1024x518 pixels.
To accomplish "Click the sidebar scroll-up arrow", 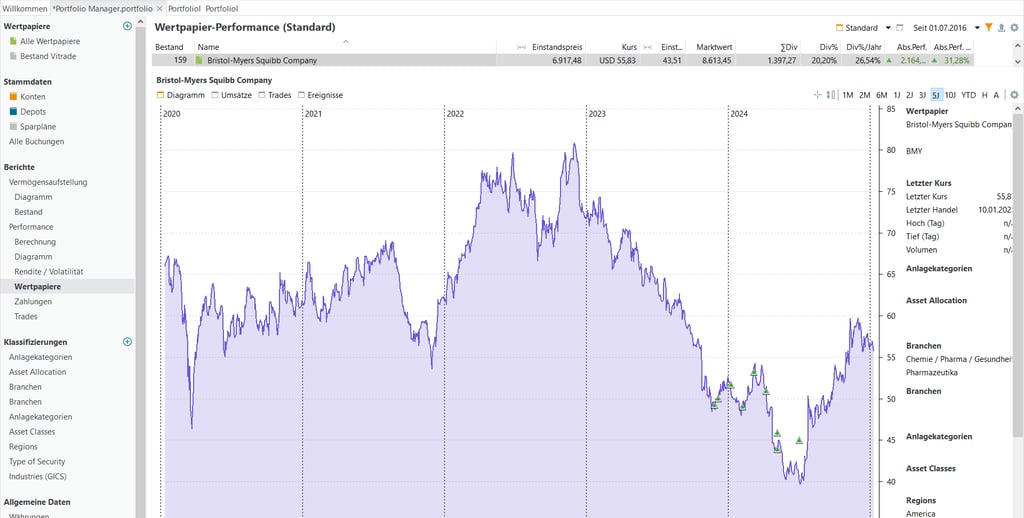I will 140,22.
